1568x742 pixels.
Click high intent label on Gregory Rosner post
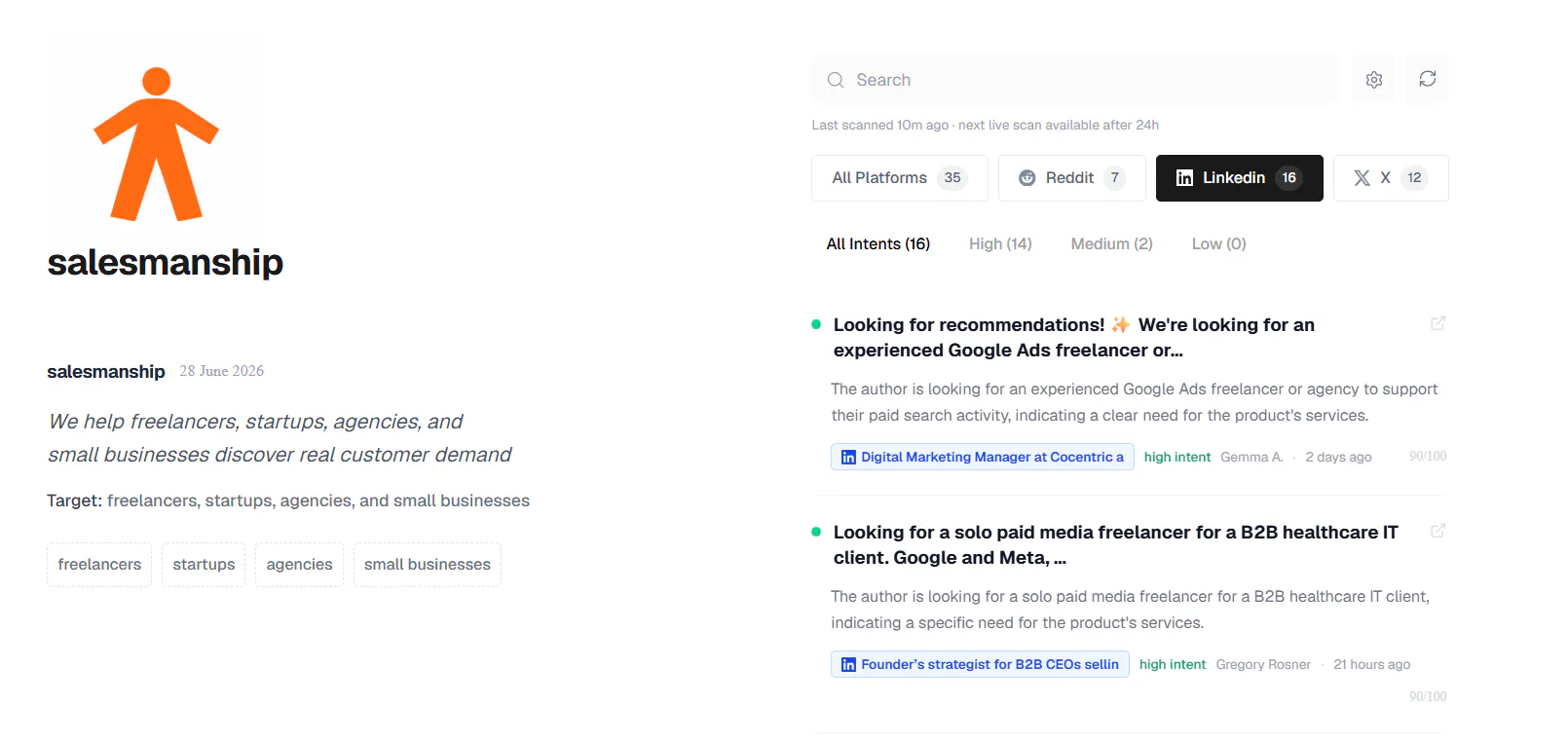click(1172, 664)
